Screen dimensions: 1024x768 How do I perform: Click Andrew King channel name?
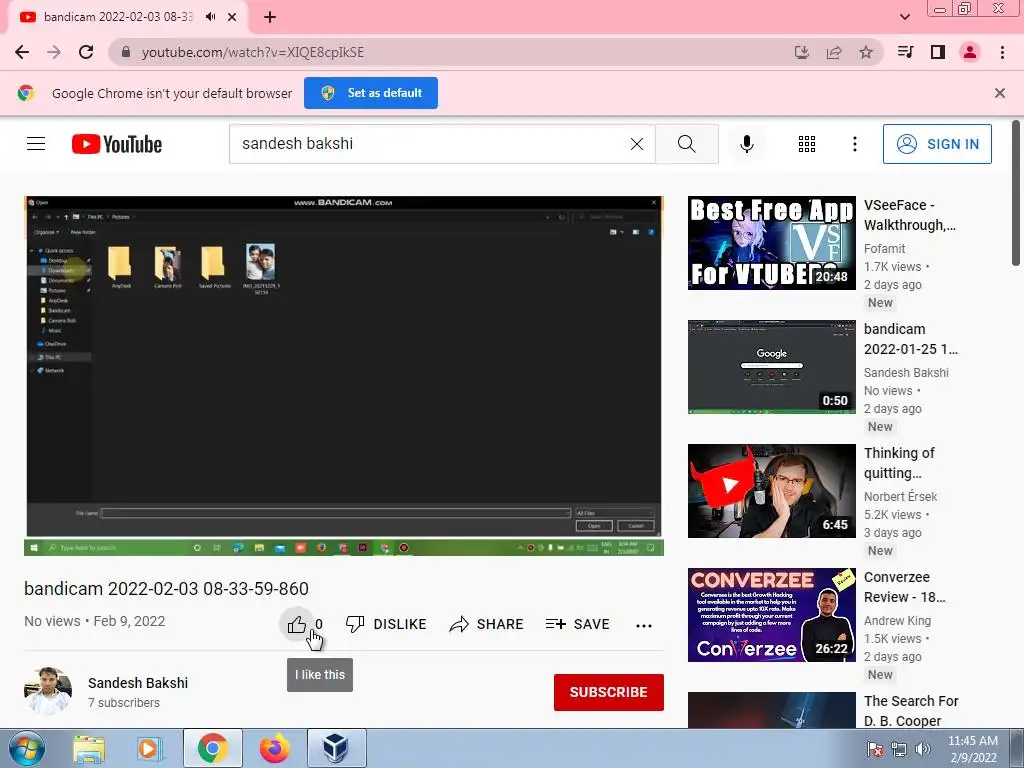click(897, 620)
